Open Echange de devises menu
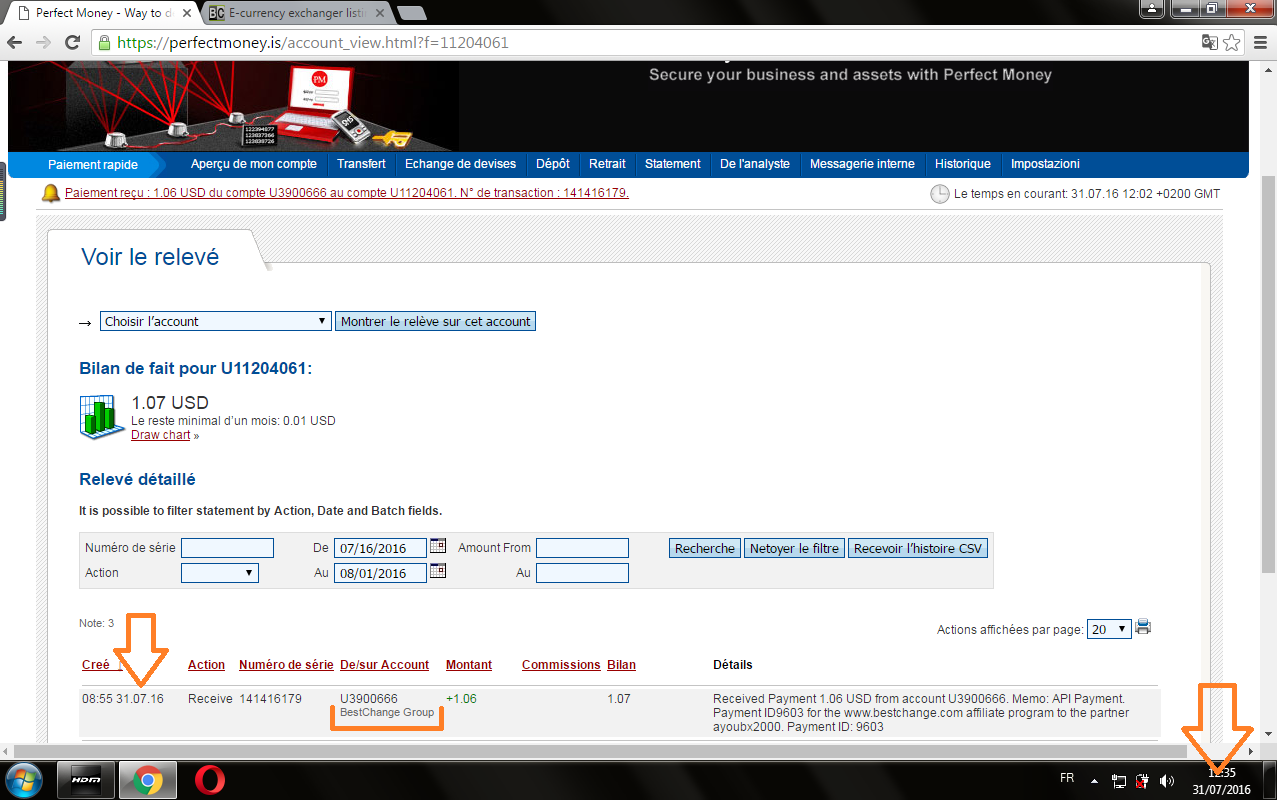Screen dimensions: 1277x802 (460, 164)
